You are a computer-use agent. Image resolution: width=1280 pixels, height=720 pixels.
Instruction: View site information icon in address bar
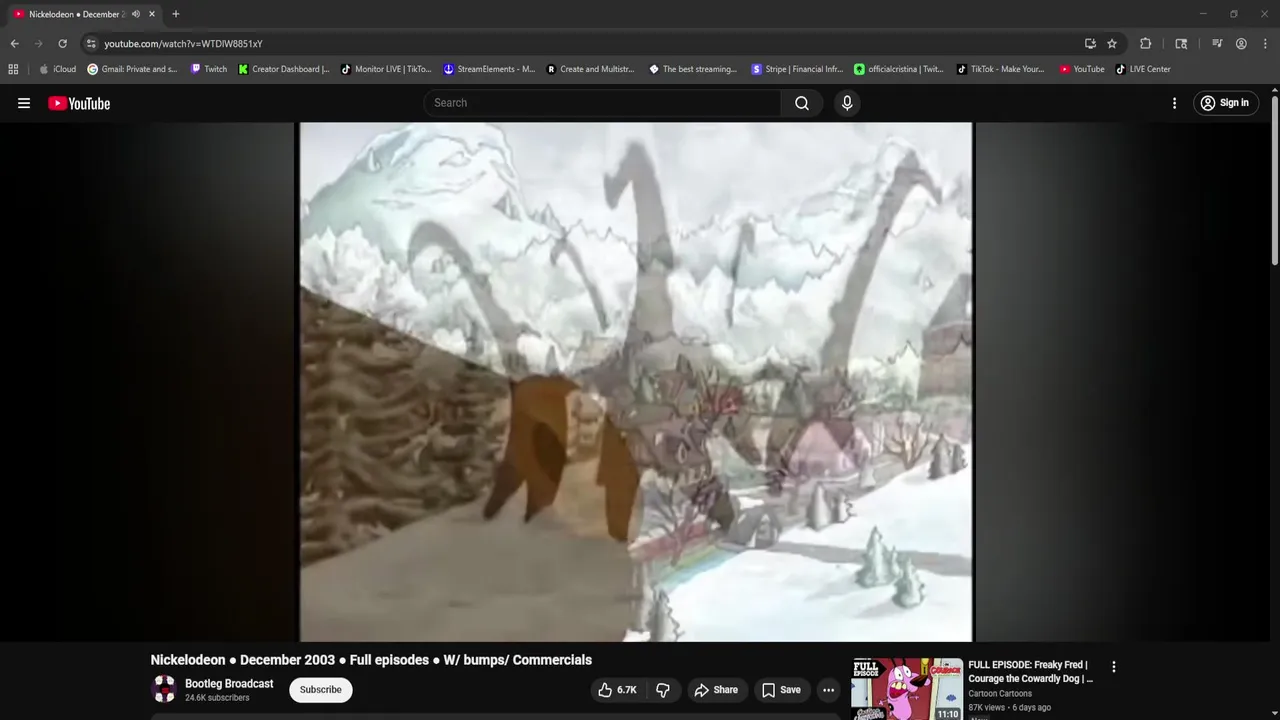pos(91,44)
